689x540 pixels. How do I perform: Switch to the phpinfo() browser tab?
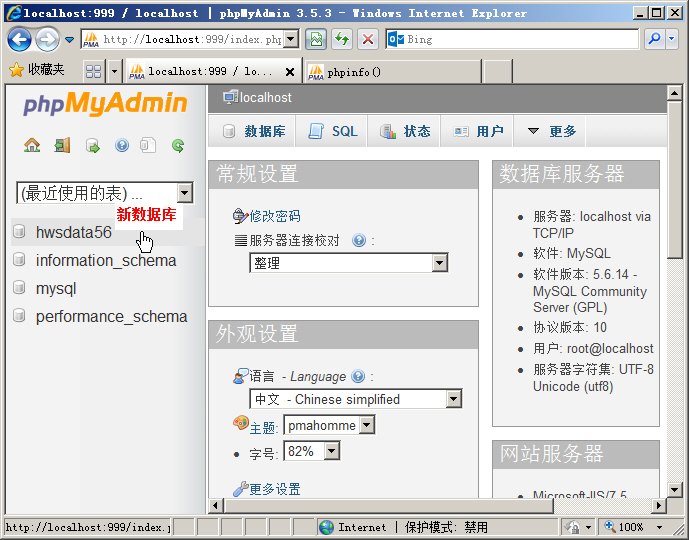[393, 72]
